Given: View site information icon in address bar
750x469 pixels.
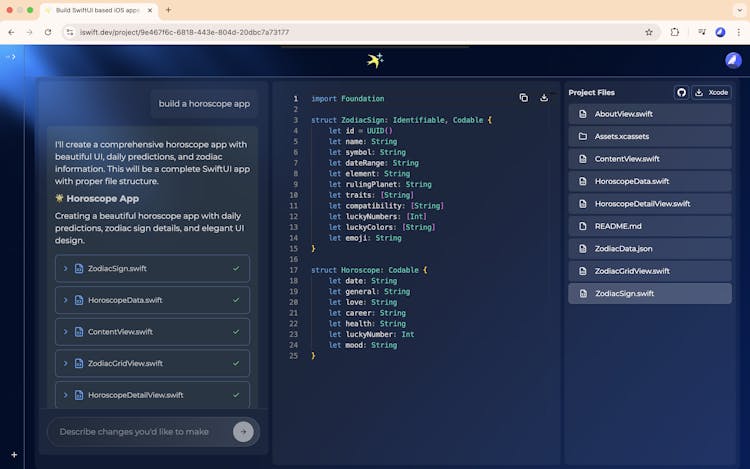Looking at the screenshot, I should (70, 32).
